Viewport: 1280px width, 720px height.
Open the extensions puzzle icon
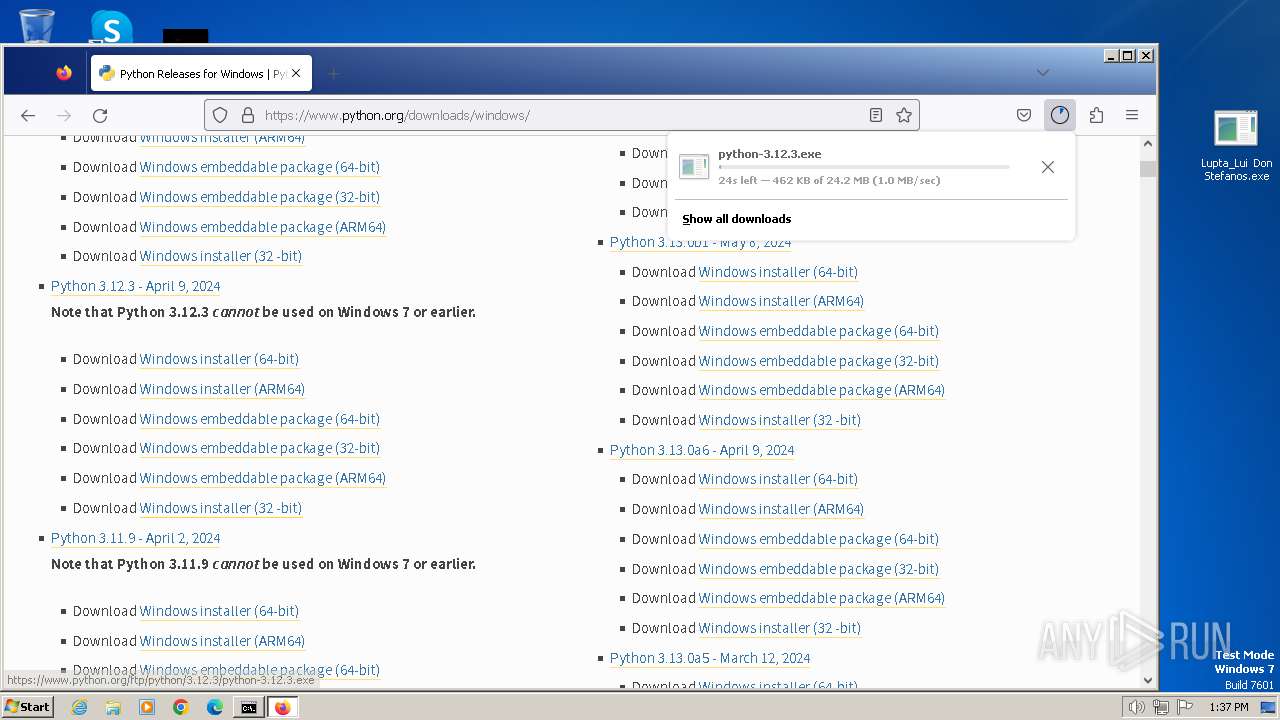1096,115
